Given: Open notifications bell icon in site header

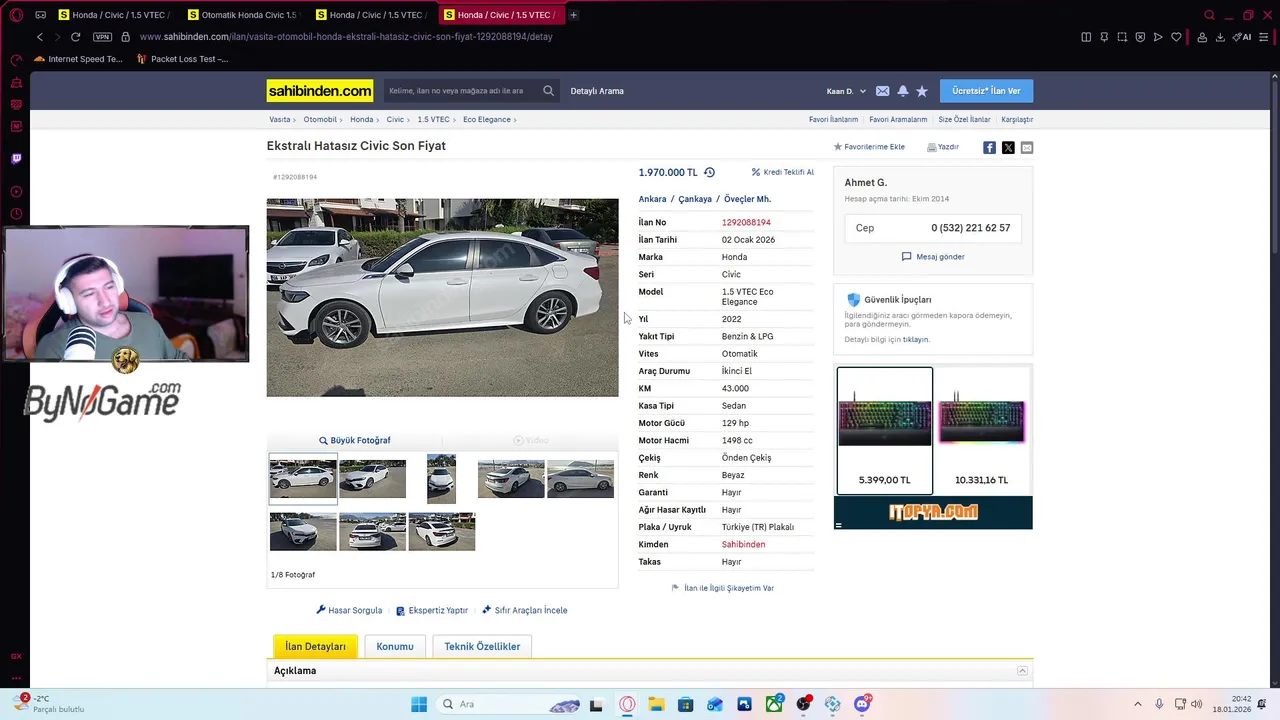Looking at the screenshot, I should tap(902, 91).
